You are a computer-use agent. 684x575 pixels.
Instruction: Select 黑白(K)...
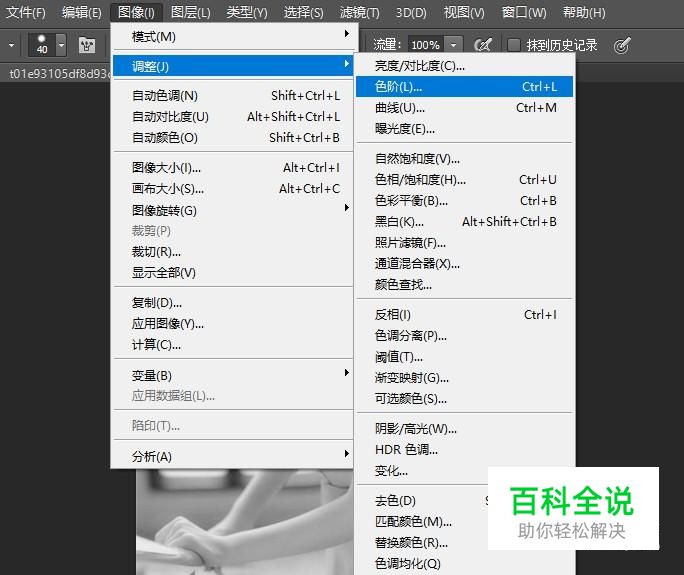point(464,222)
